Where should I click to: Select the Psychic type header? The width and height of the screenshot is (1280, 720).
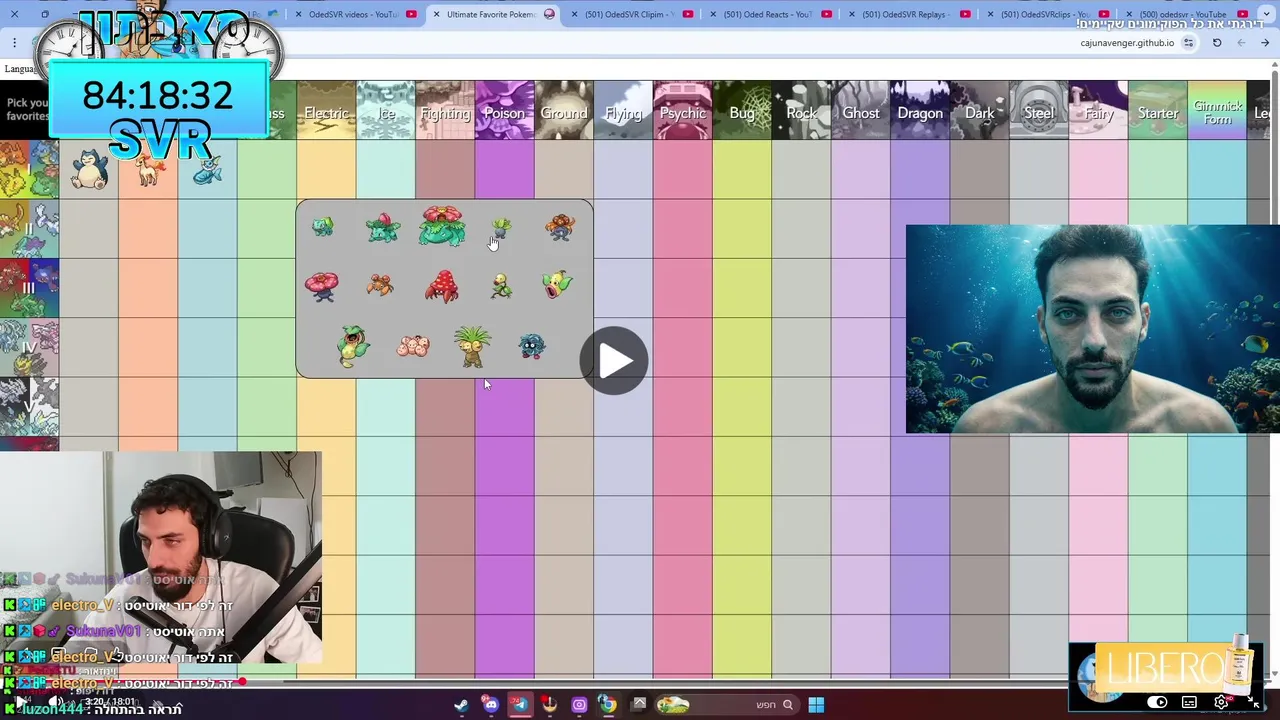point(683,110)
